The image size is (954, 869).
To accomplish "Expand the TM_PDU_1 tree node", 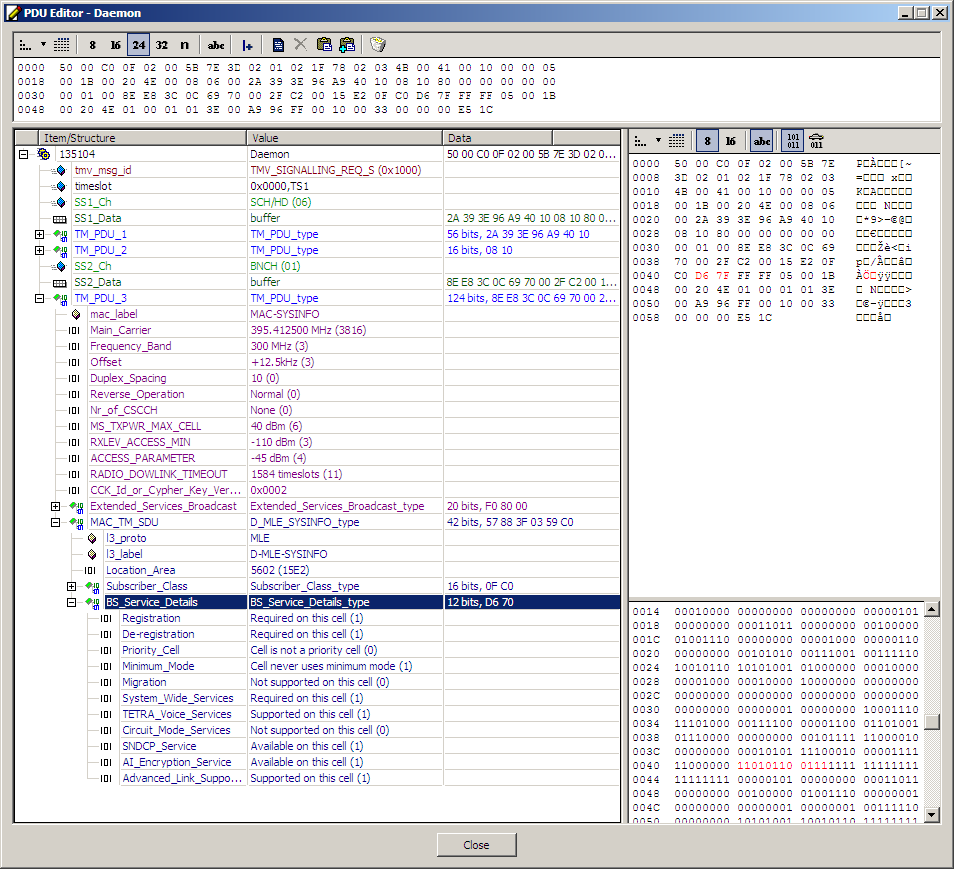I will pos(40,234).
